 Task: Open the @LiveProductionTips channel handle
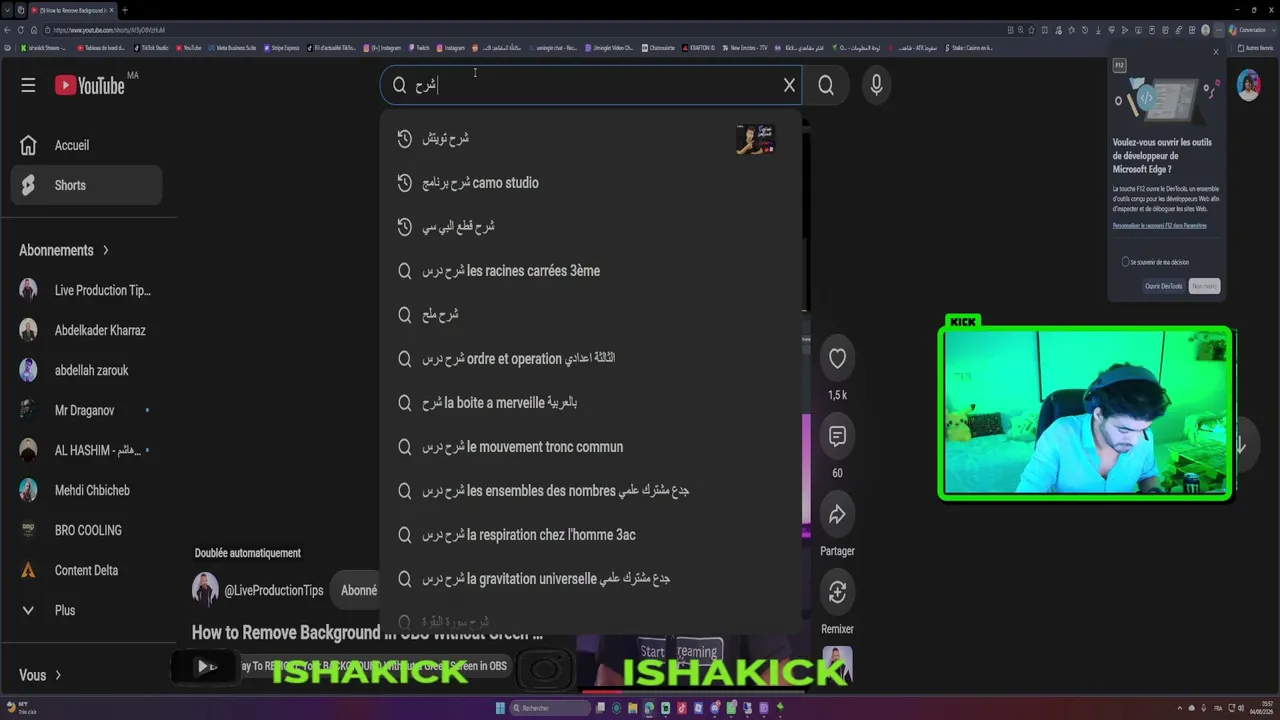tap(274, 591)
